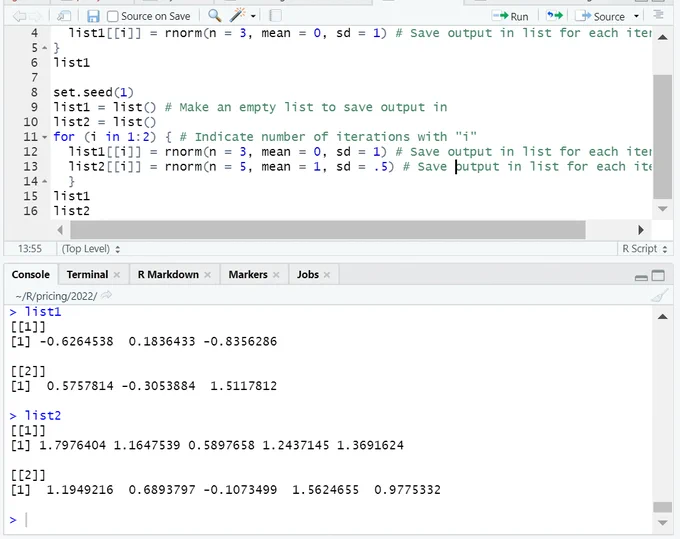Open the Source options dropdown arrow

click(636, 16)
